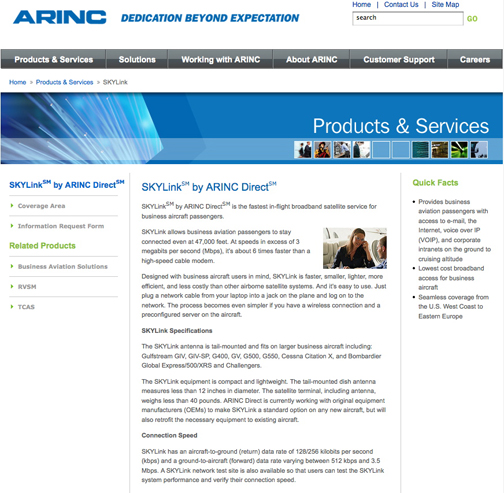Click the arrow icon beside TCAS
Viewport: 504px width, 493px height.
click(12, 307)
